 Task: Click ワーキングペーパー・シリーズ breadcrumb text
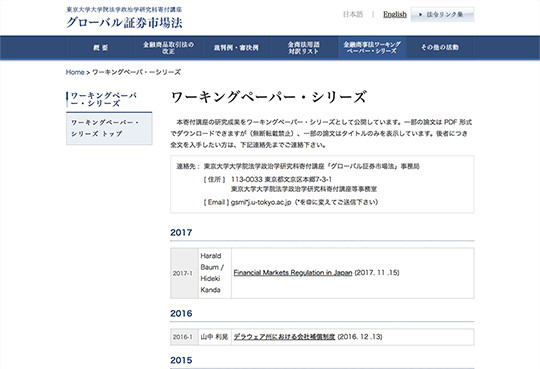pos(136,72)
